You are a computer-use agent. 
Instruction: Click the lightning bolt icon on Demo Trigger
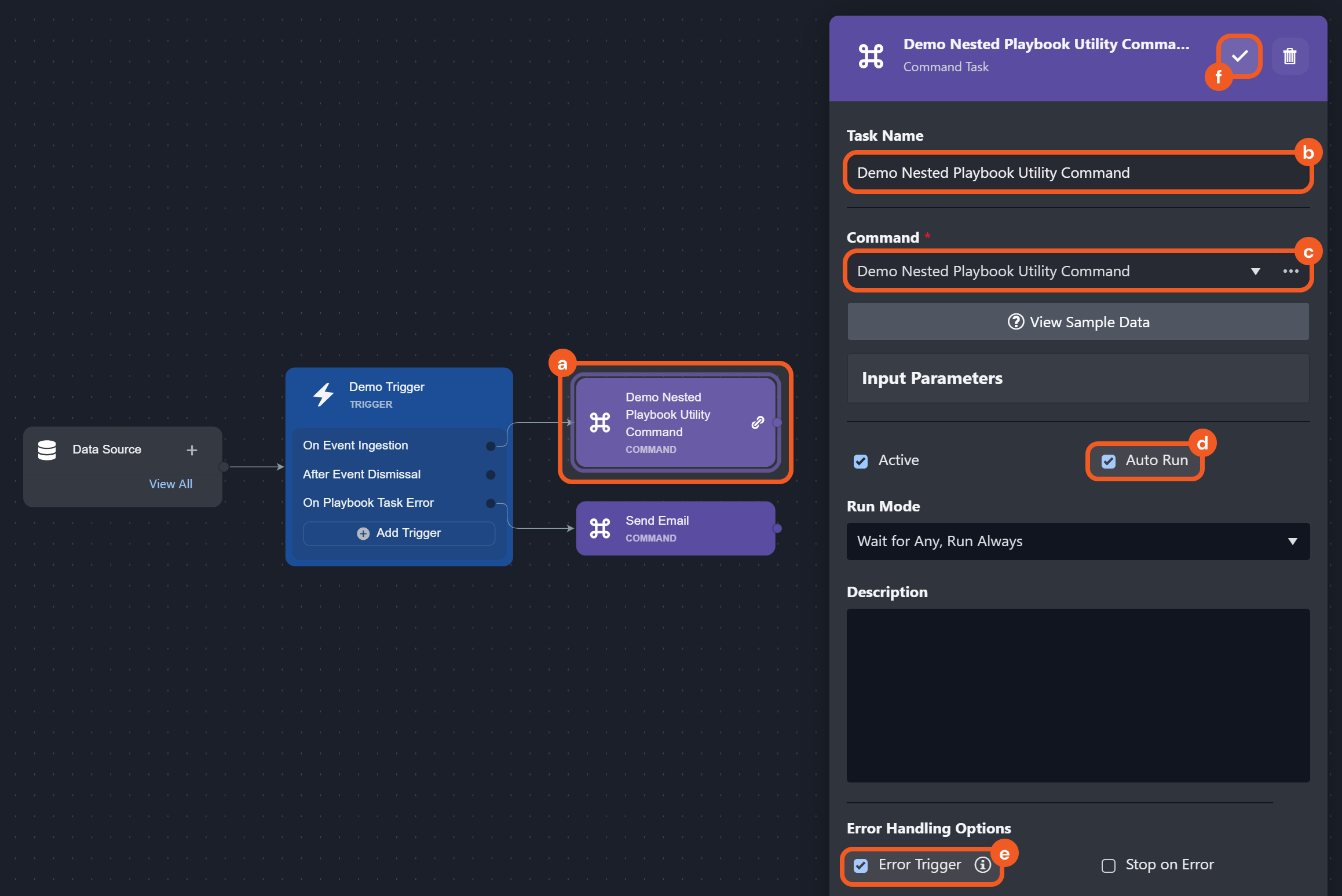coord(323,394)
